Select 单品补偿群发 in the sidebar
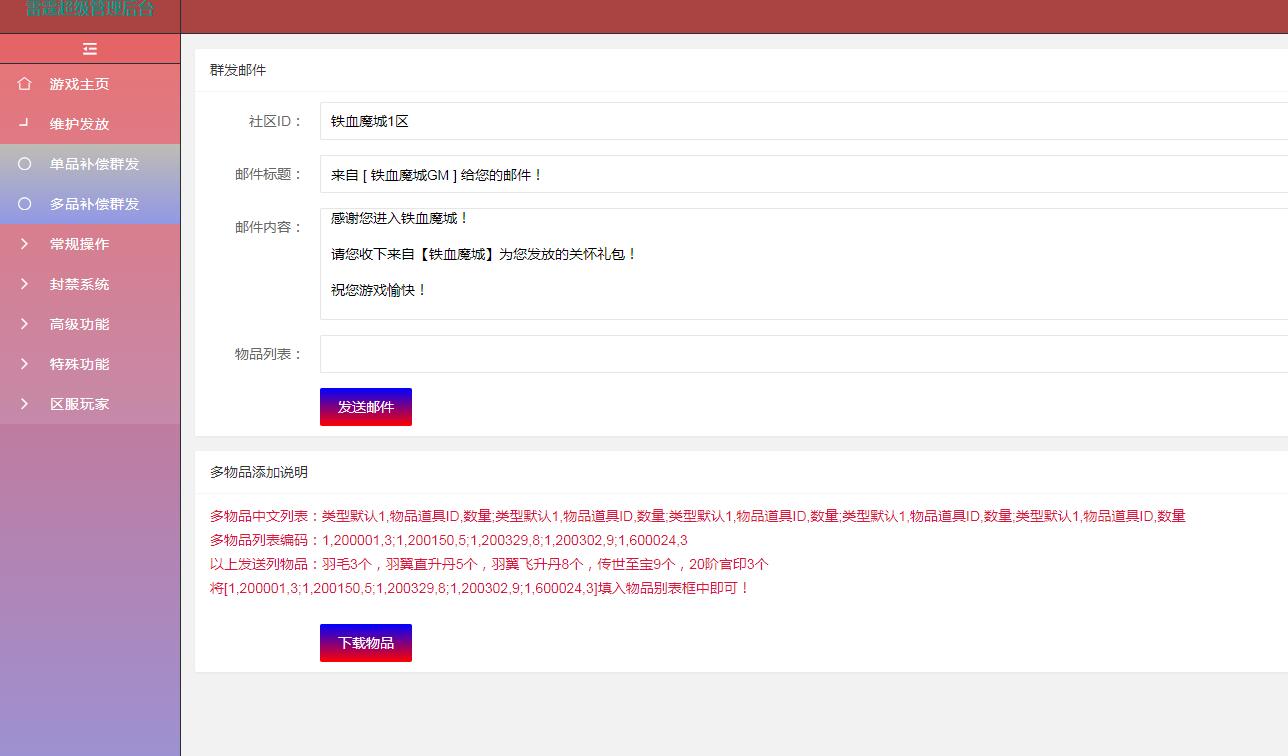 click(x=95, y=164)
